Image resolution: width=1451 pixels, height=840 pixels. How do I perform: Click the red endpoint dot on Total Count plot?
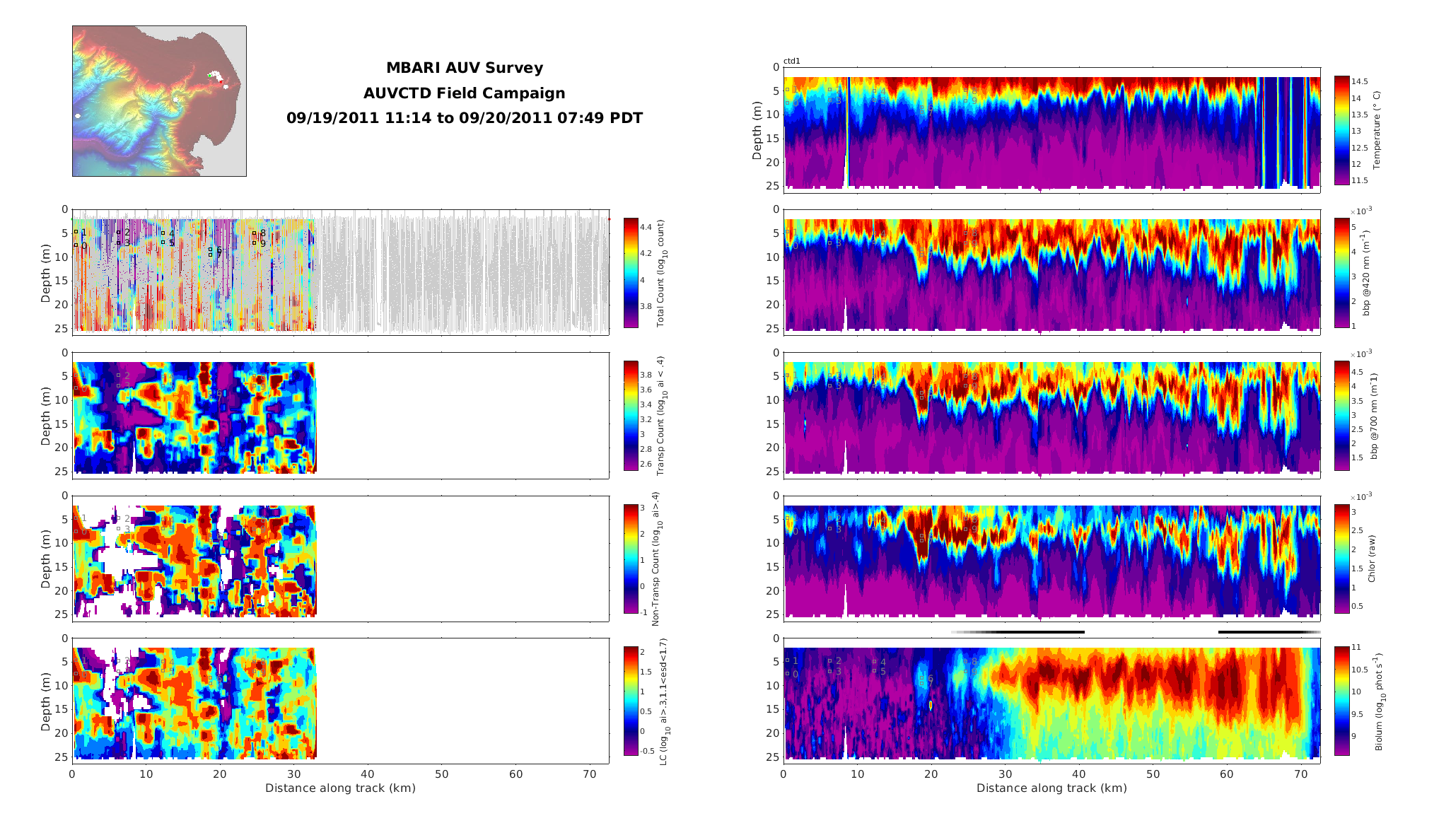pos(609,219)
